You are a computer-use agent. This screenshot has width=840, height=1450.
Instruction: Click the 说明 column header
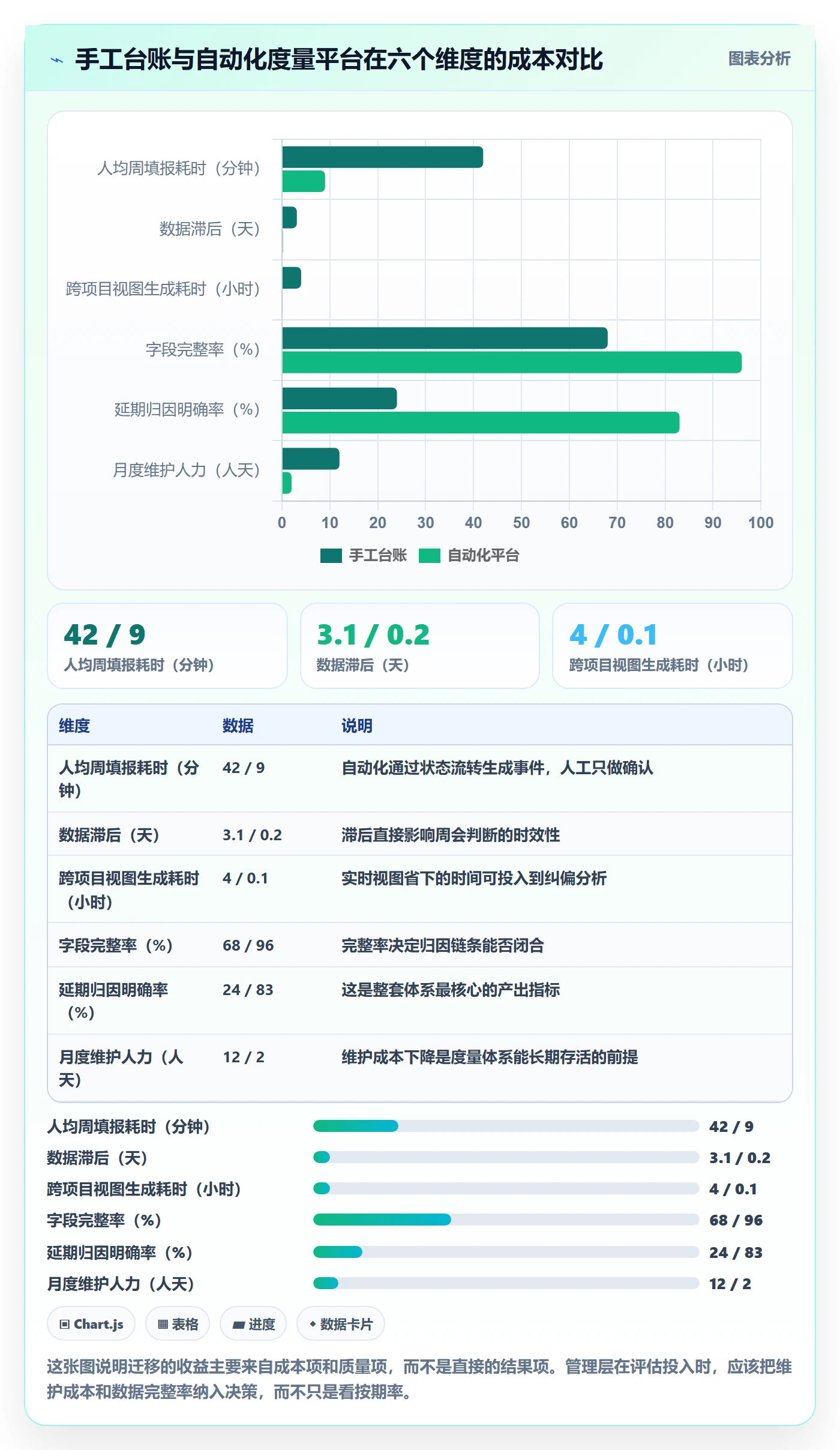pyautogui.click(x=357, y=726)
